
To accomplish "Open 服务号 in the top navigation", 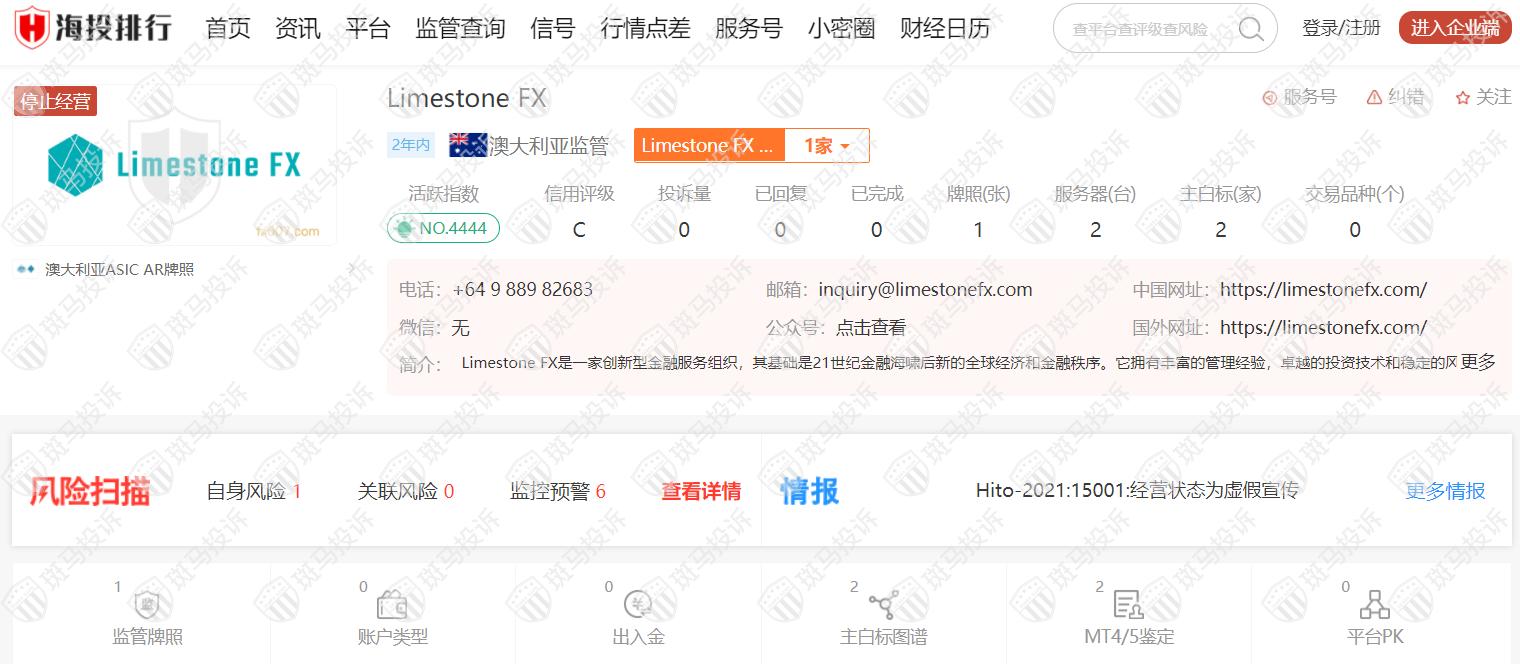I will tap(749, 29).
